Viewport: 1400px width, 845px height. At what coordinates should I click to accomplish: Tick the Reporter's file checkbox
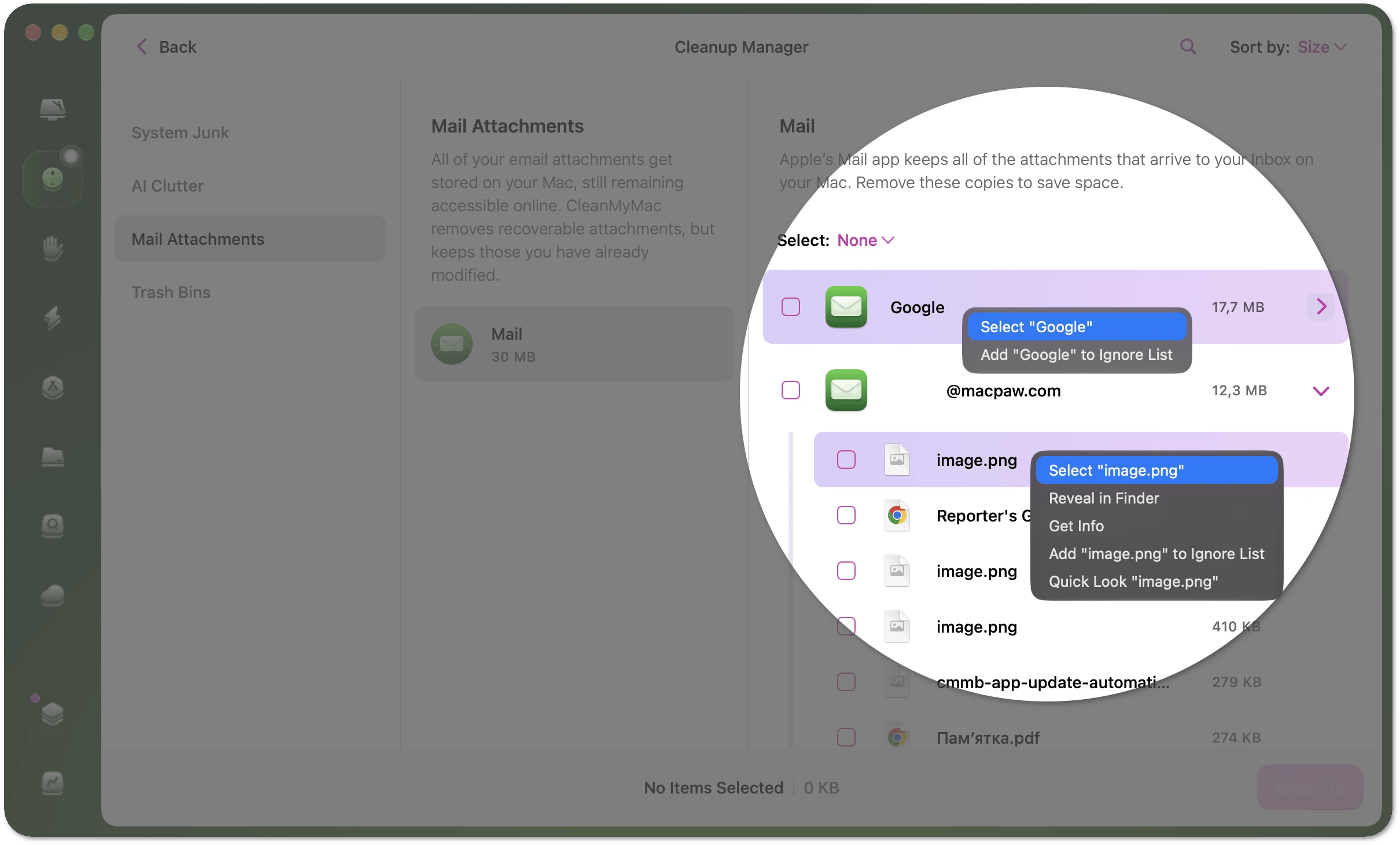[x=846, y=515]
